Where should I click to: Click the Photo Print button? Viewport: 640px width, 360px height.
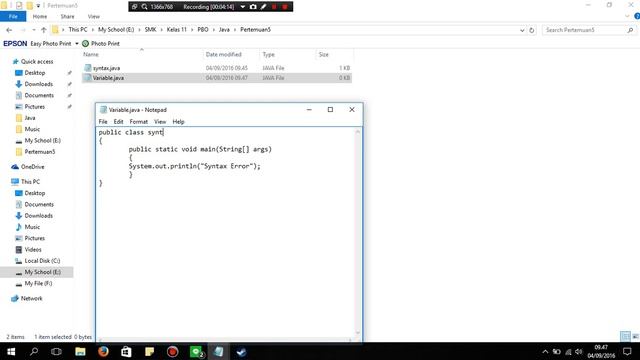point(101,43)
